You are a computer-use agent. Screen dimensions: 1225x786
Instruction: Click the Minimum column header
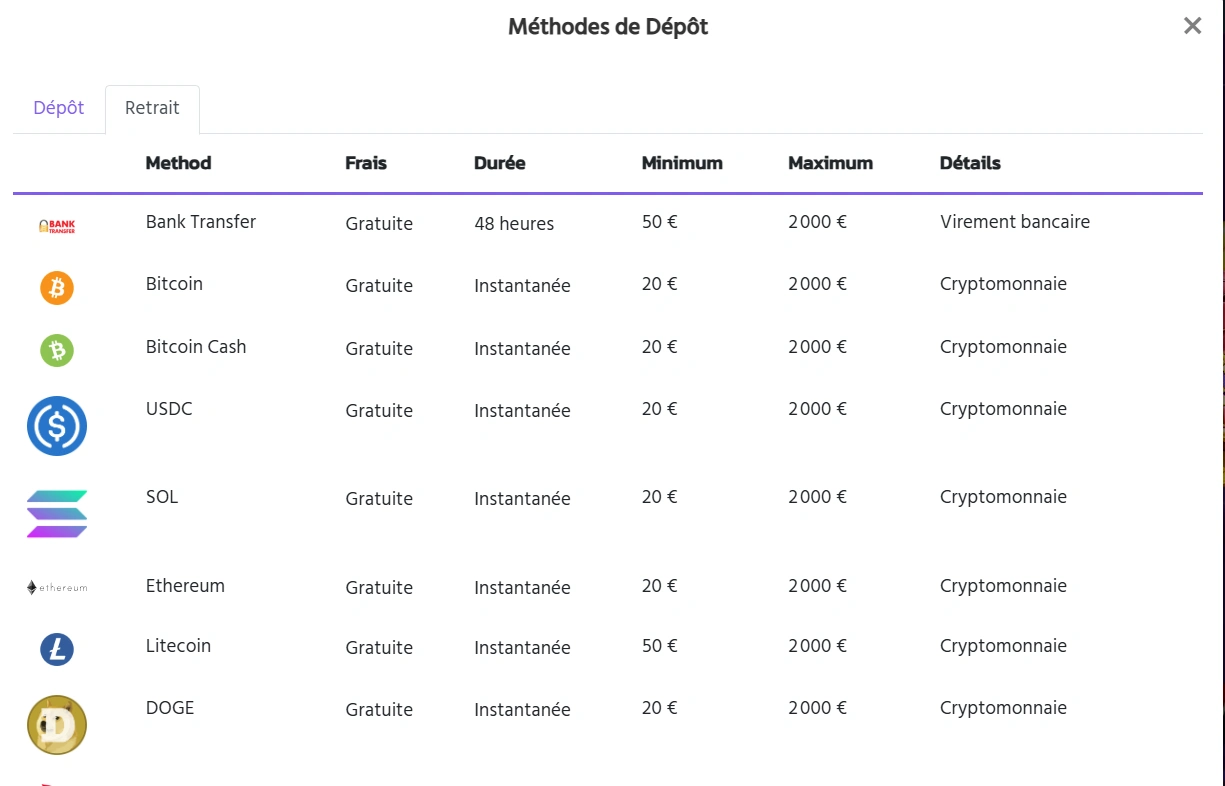click(x=682, y=163)
